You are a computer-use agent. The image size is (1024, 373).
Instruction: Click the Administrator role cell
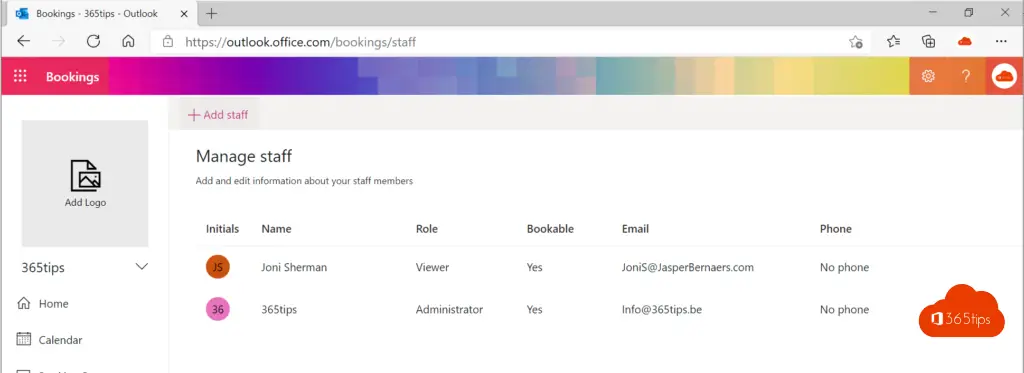pos(449,310)
